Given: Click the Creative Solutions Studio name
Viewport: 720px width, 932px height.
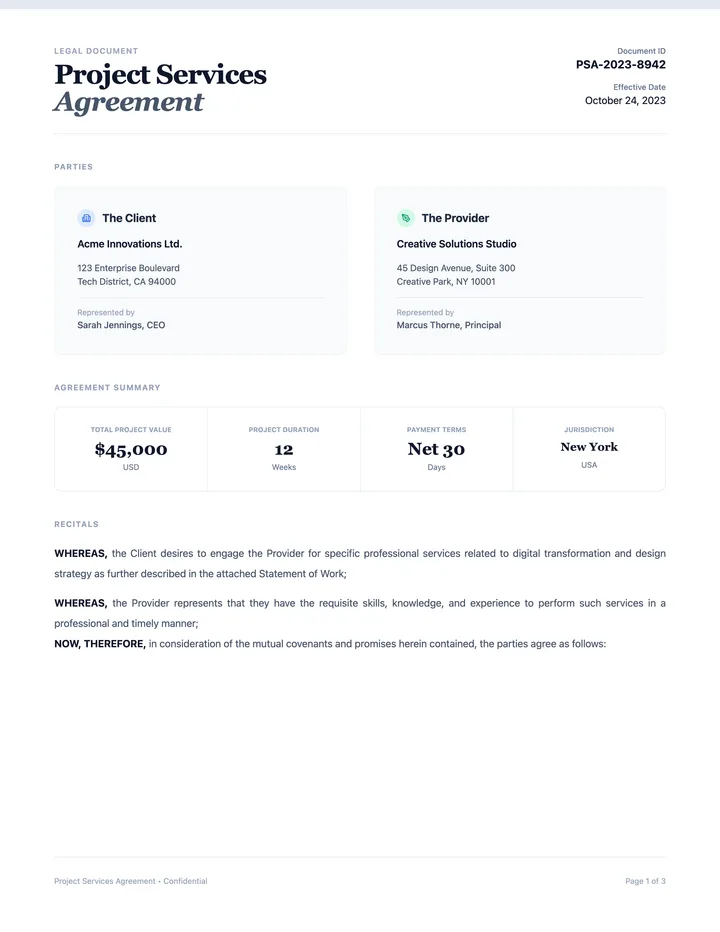Looking at the screenshot, I should [456, 244].
